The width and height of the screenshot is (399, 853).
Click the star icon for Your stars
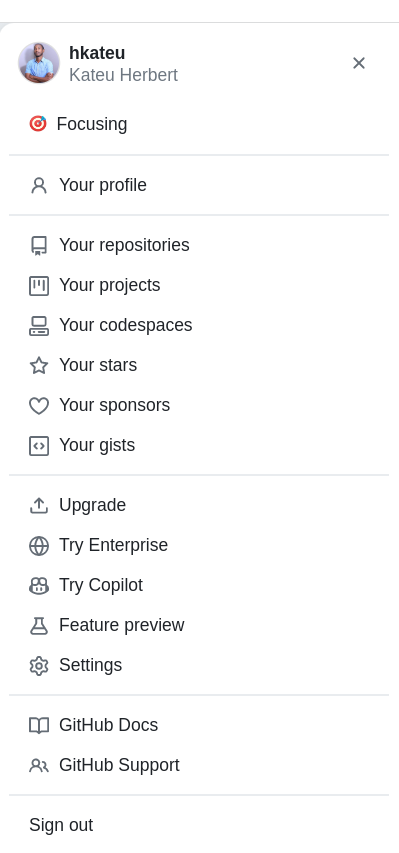(x=39, y=365)
